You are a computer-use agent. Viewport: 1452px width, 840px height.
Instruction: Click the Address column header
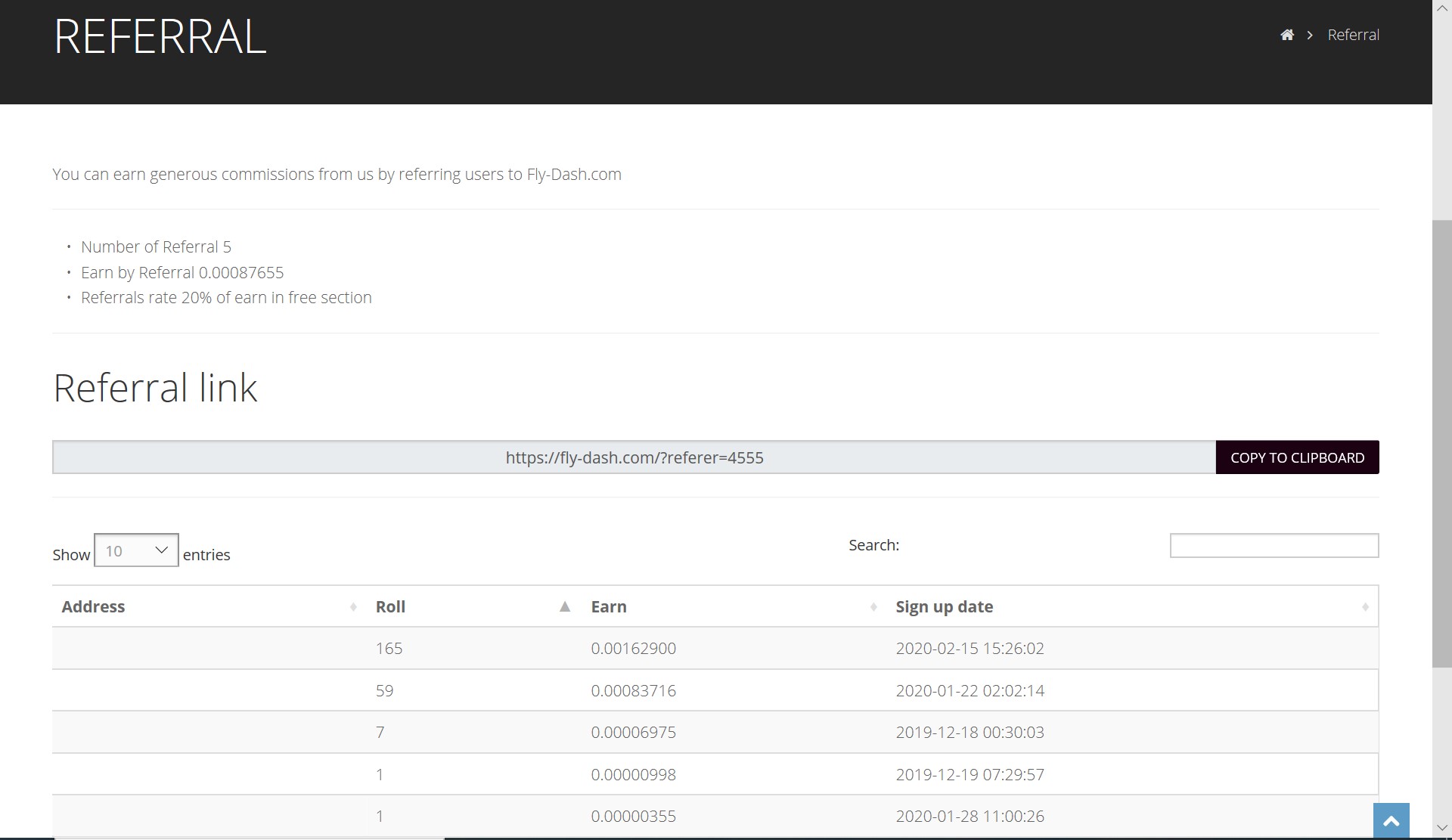point(93,606)
